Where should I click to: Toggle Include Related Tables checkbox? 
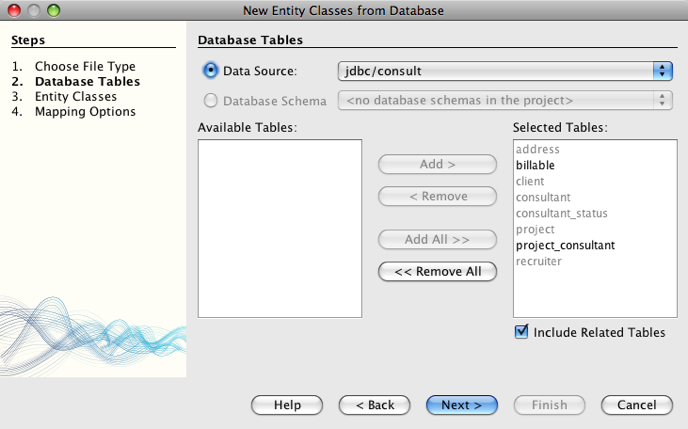(x=521, y=332)
